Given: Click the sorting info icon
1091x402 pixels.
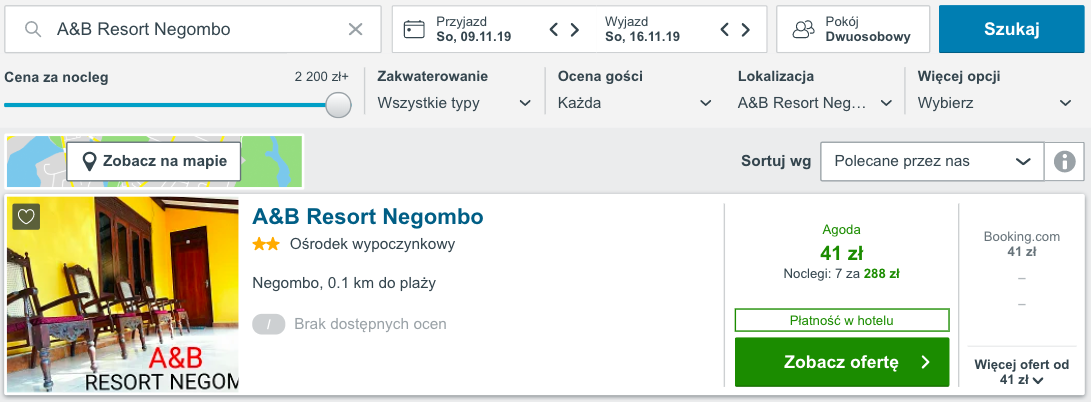Looking at the screenshot, I should (x=1064, y=161).
